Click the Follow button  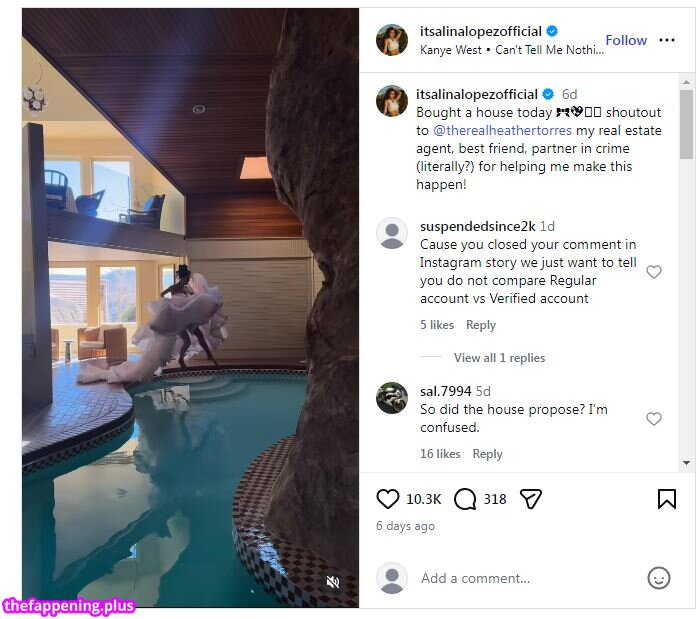626,40
